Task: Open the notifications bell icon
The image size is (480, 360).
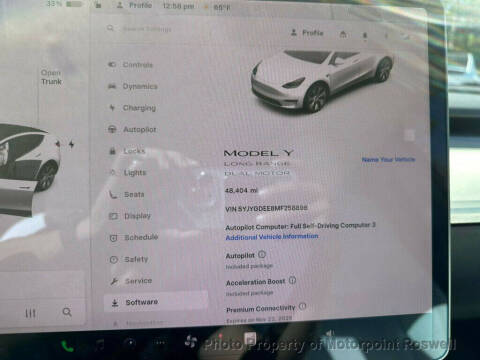Action: point(365,35)
